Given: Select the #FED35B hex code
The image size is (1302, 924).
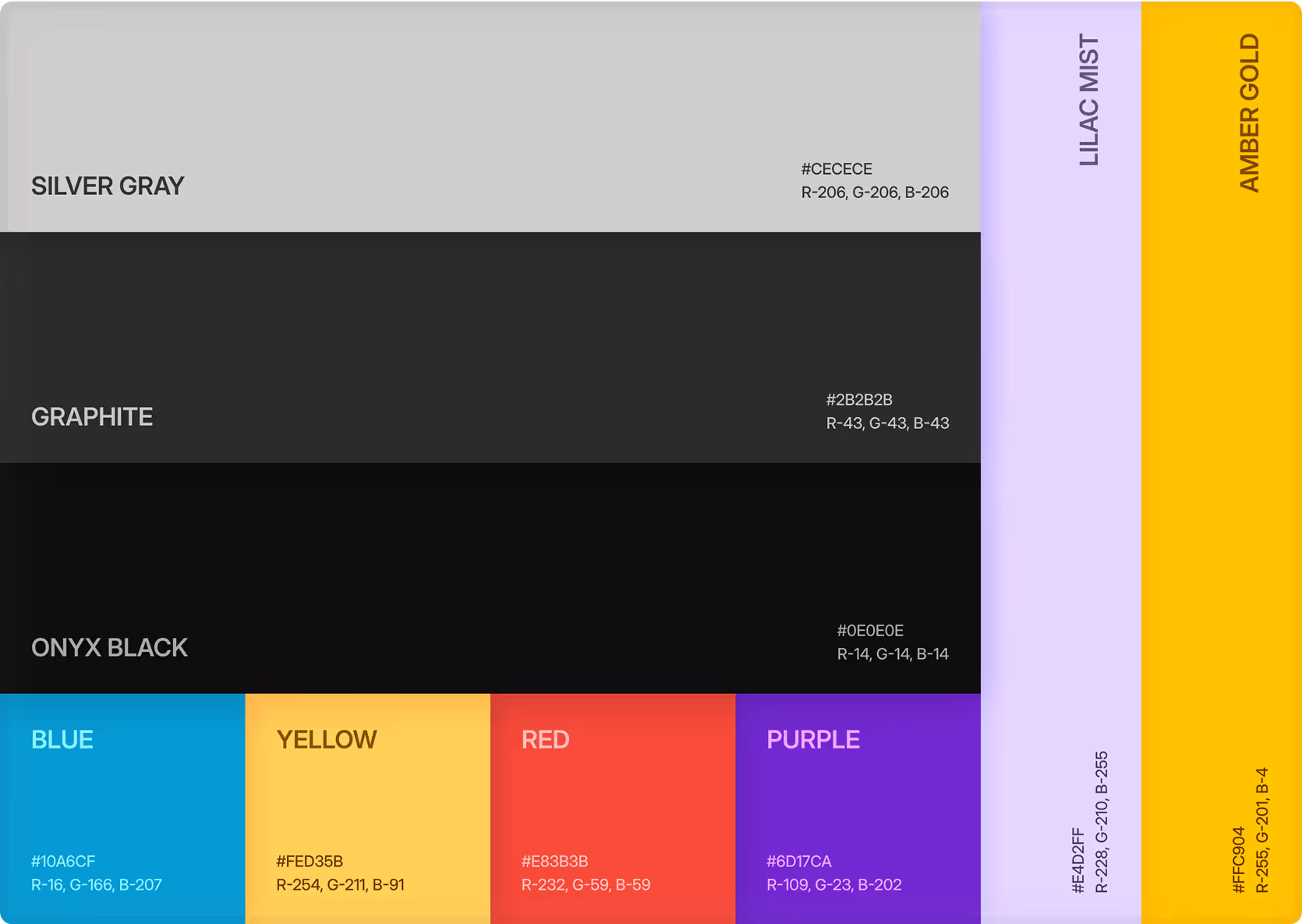Looking at the screenshot, I should tap(310, 862).
